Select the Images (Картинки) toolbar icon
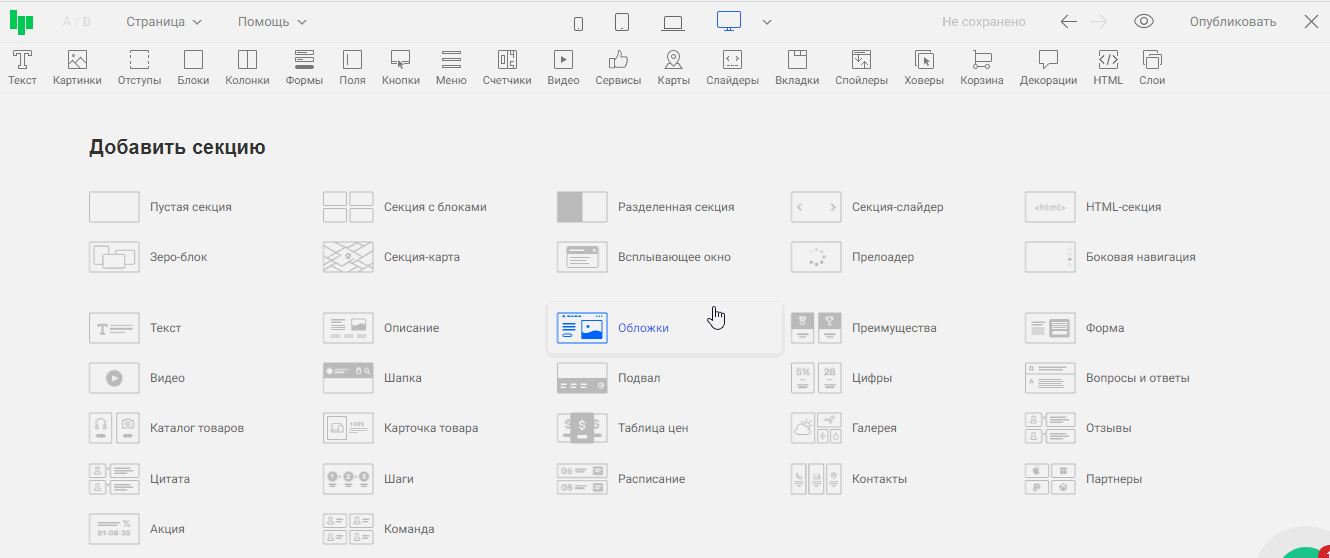1330x558 pixels. tap(77, 67)
